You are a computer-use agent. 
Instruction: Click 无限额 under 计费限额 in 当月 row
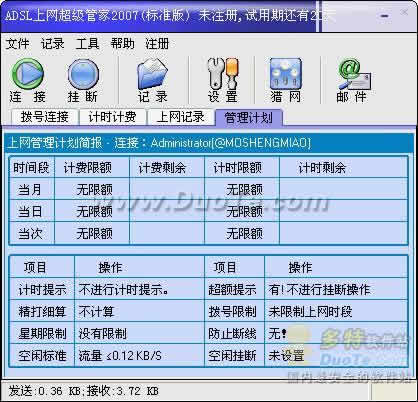(95, 190)
